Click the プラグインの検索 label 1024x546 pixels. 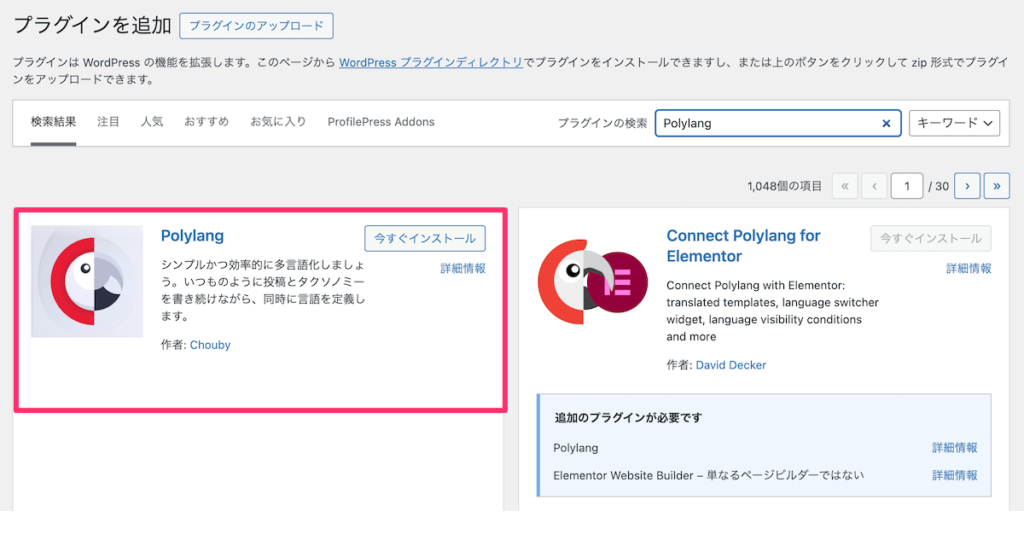(602, 123)
